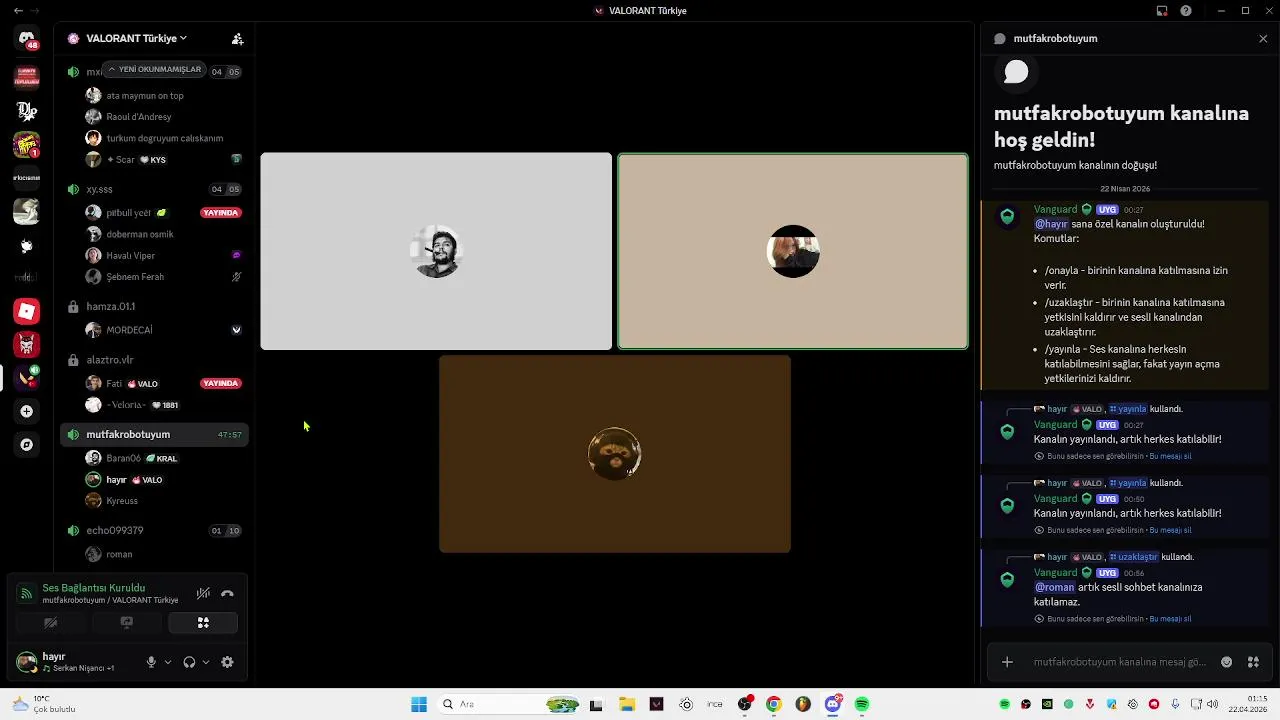The image size is (1280, 720).
Task: Select the green-bordered speaking video tile
Action: 793,251
